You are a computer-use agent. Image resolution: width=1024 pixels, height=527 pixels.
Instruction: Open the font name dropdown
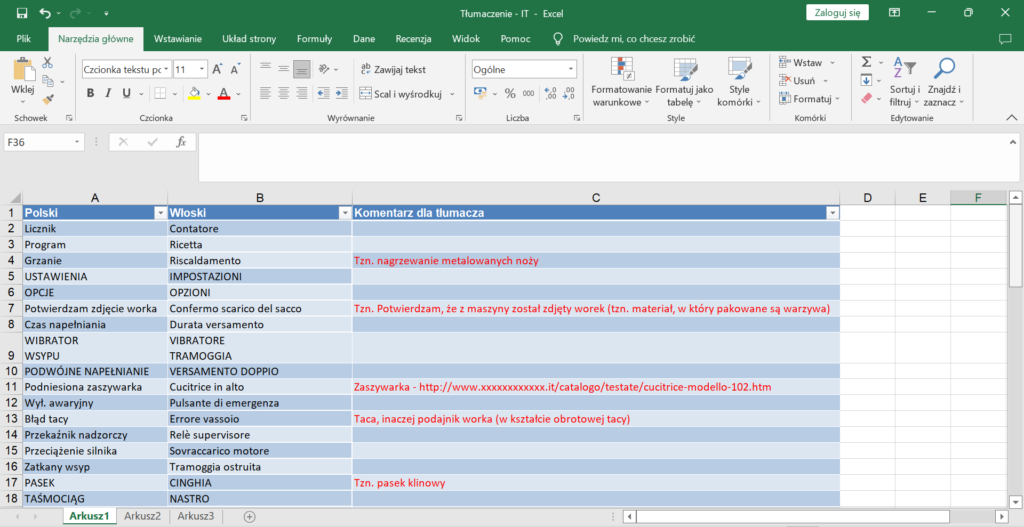pos(167,69)
